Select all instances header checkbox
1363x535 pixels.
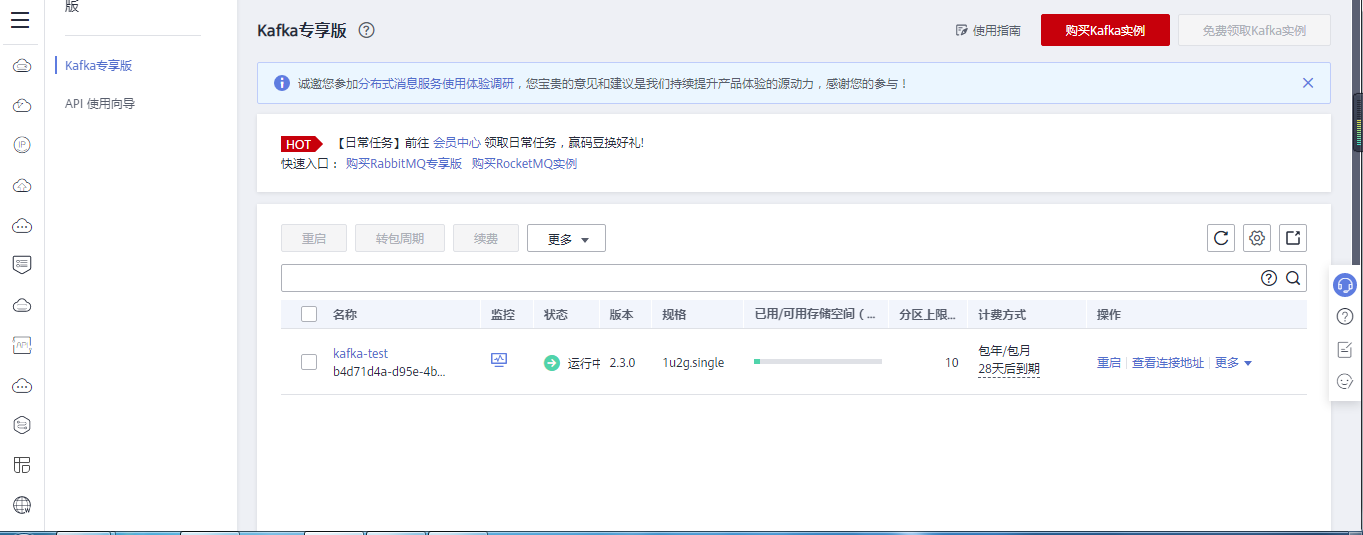coord(309,314)
